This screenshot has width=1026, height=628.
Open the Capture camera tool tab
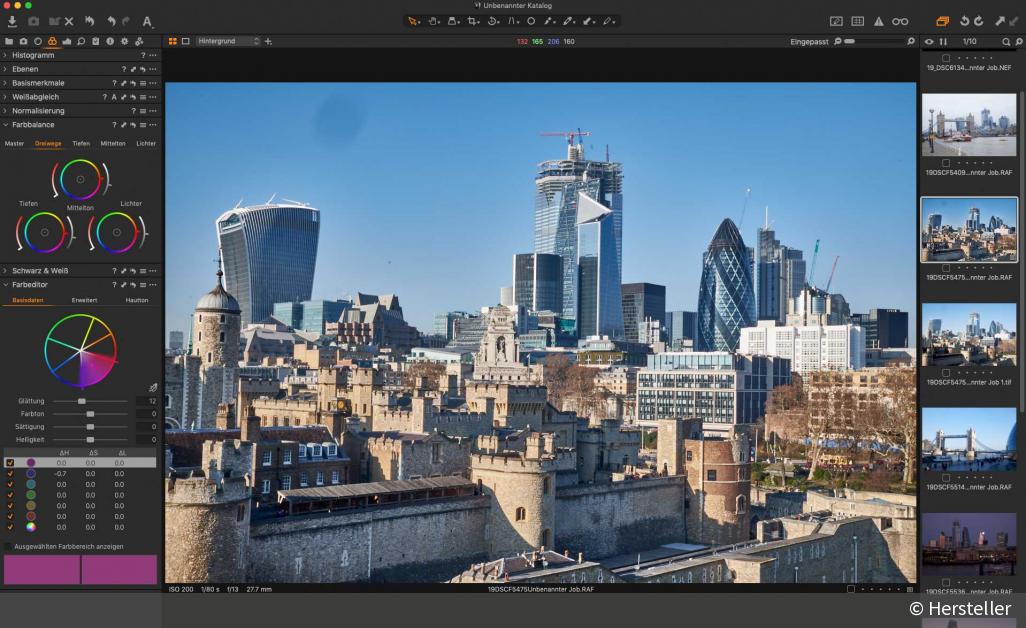pyautogui.click(x=24, y=41)
